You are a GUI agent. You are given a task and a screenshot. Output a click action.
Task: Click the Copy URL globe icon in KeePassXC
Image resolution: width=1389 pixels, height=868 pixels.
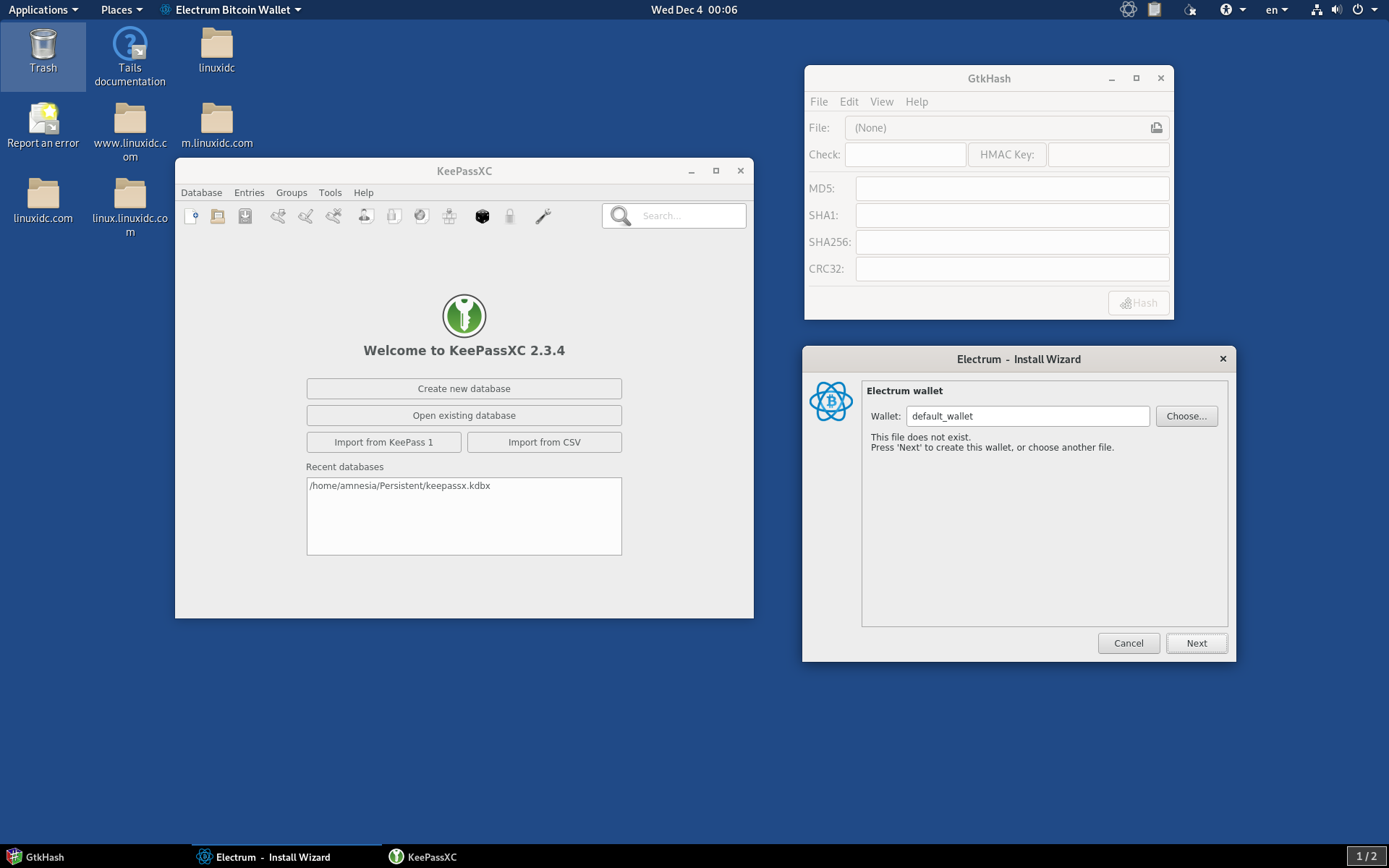click(421, 216)
